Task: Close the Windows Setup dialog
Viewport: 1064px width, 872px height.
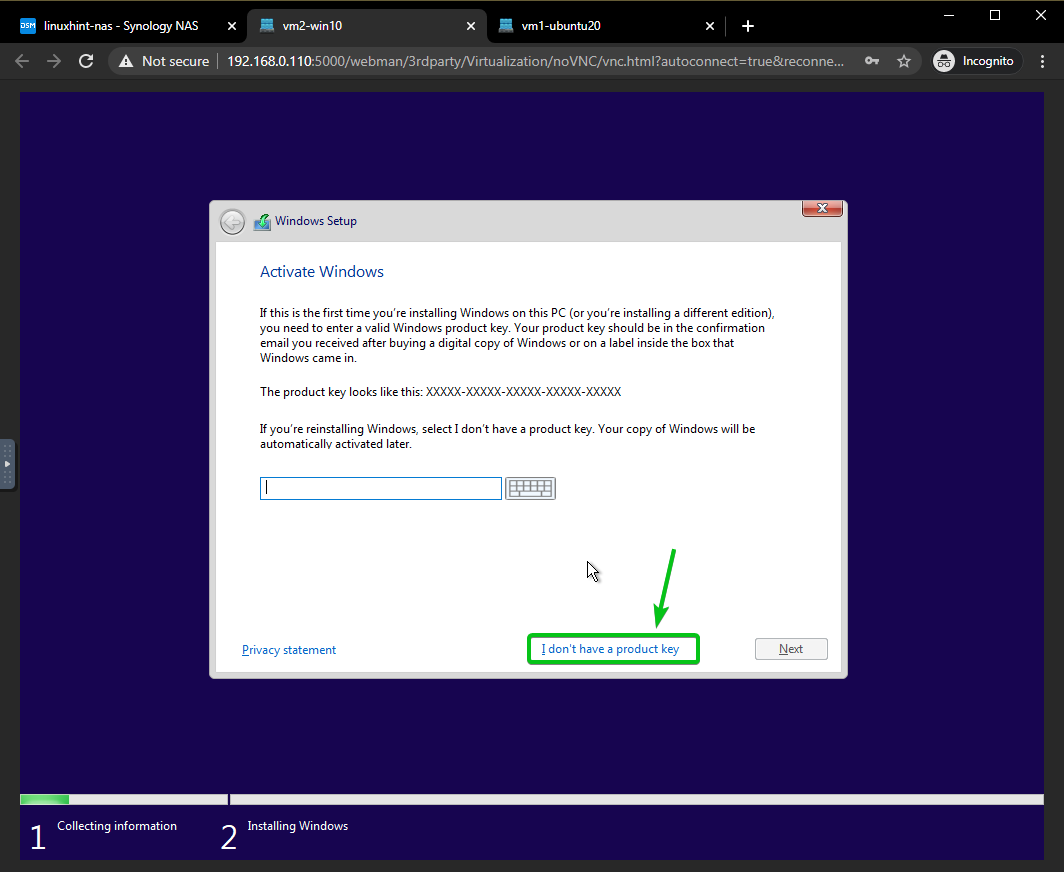Action: 822,208
